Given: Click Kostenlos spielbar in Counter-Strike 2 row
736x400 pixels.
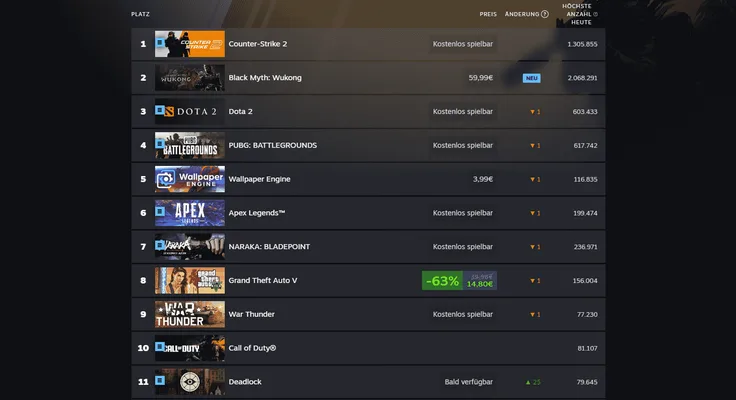Looking at the screenshot, I should click(x=463, y=44).
